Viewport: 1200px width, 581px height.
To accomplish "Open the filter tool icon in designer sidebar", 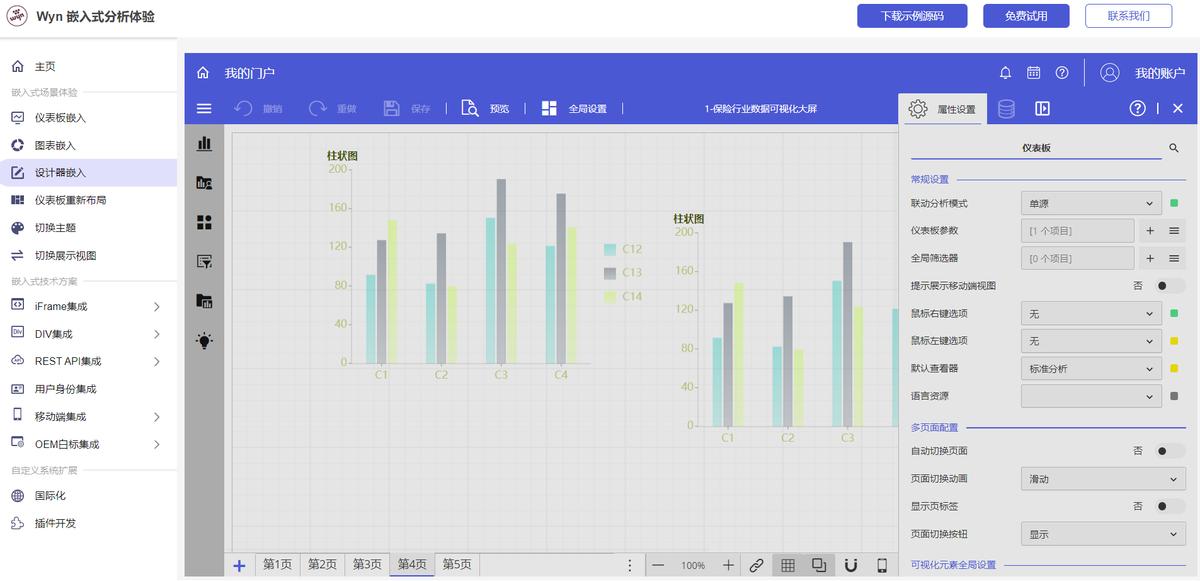I will (203, 260).
